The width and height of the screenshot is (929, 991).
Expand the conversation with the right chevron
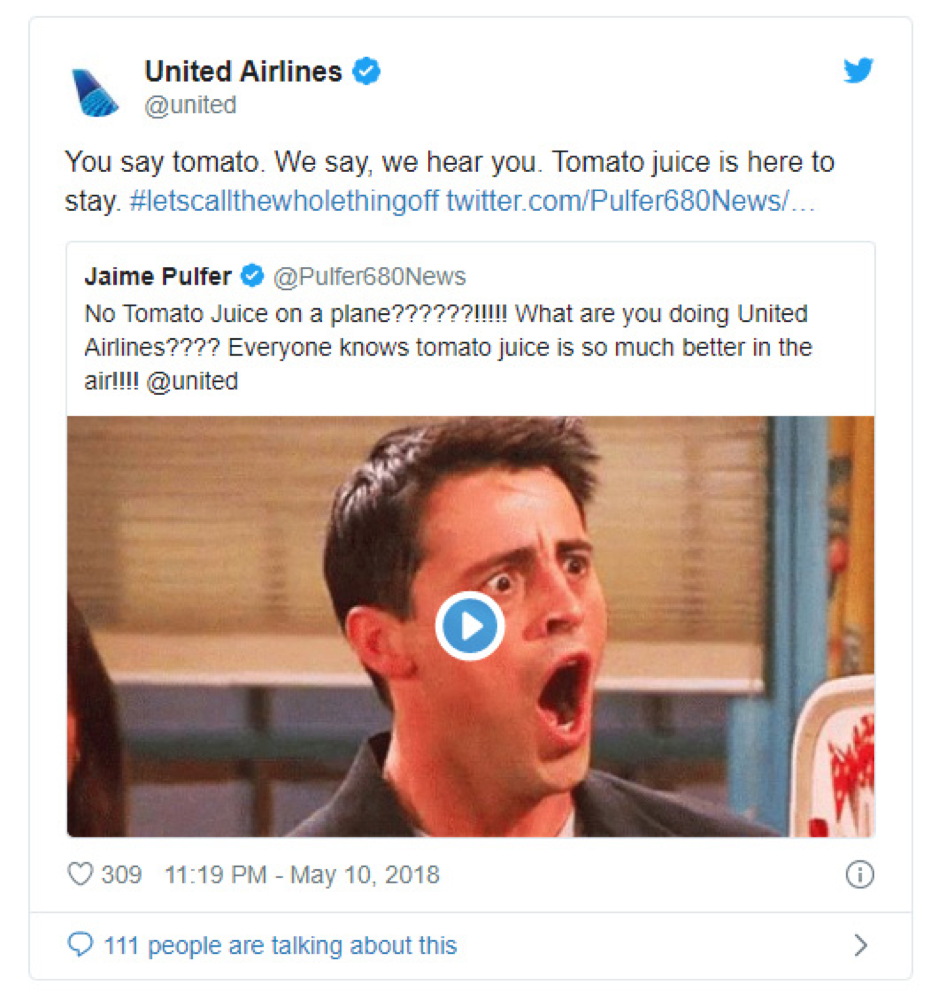pos(860,945)
